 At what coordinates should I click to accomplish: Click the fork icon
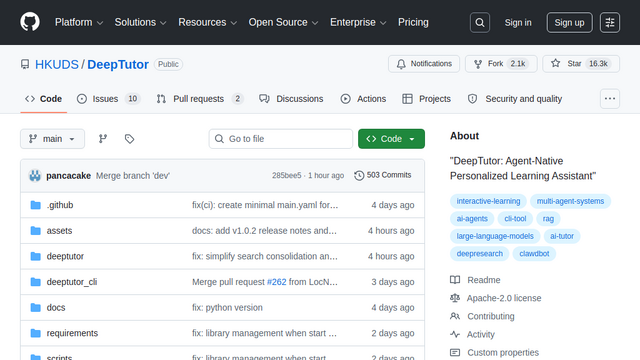pyautogui.click(x=478, y=64)
